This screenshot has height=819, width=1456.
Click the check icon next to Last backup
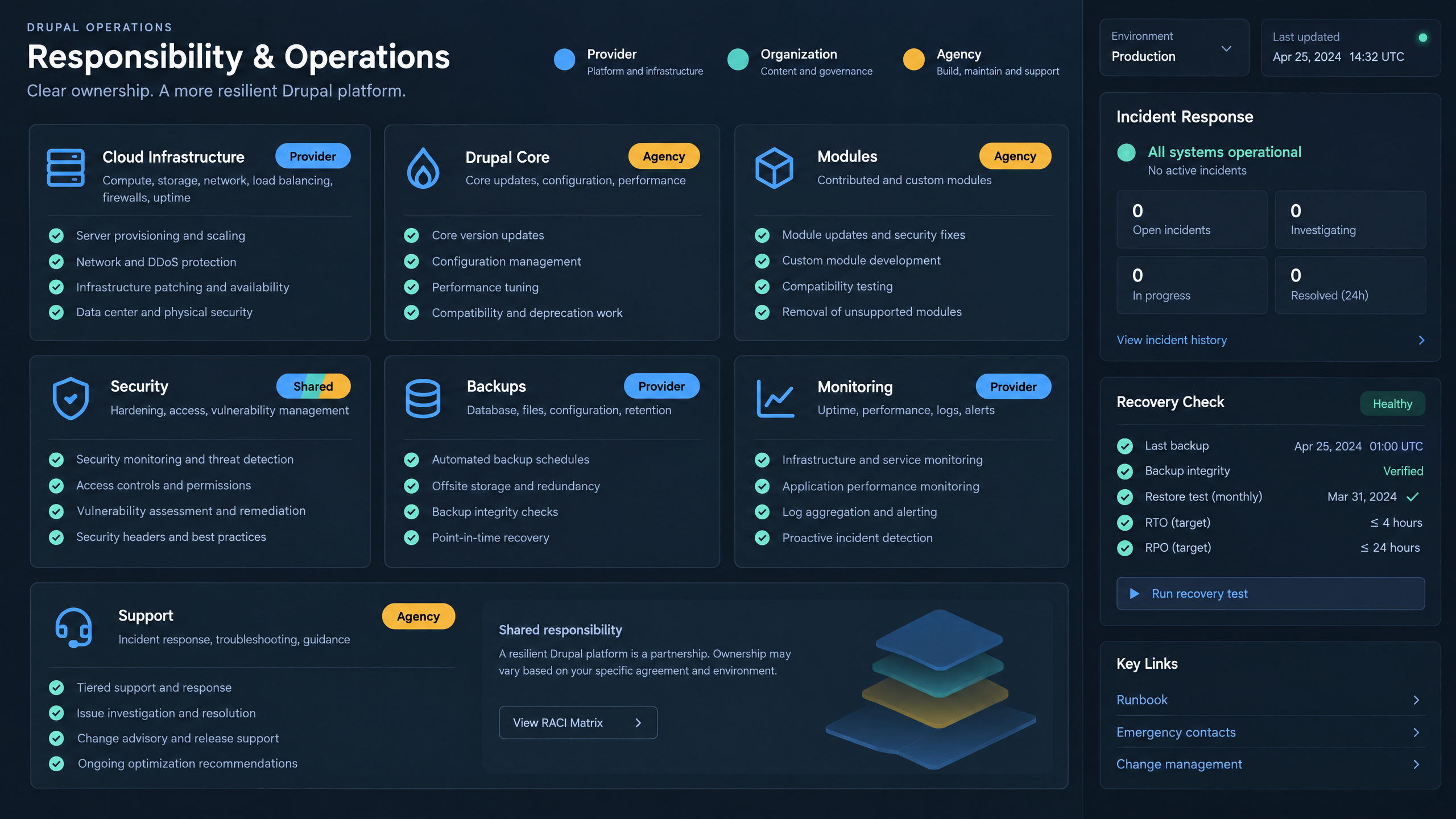pyautogui.click(x=1125, y=446)
